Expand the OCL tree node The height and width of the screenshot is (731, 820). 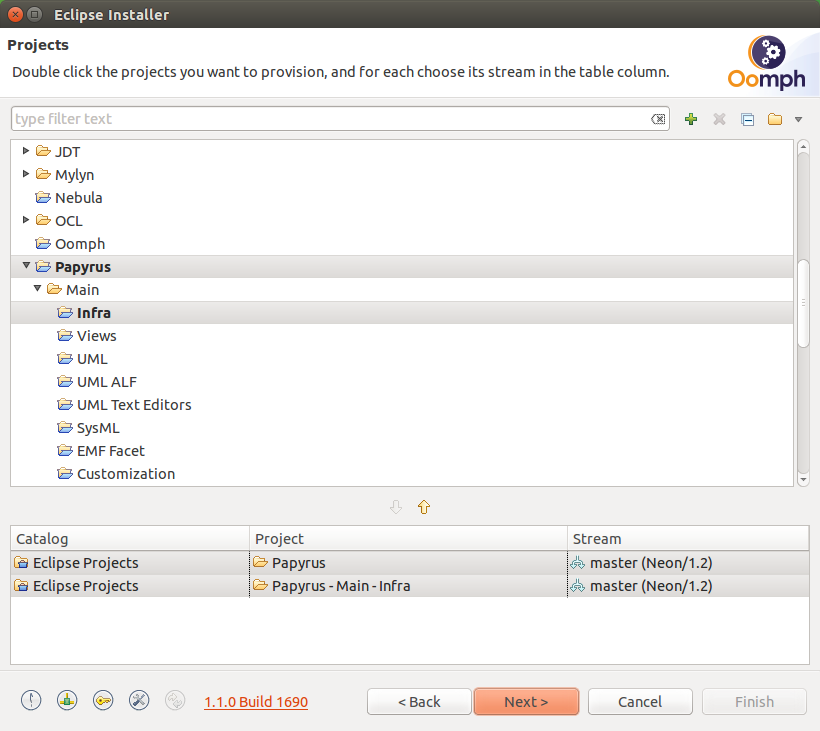tap(26, 220)
